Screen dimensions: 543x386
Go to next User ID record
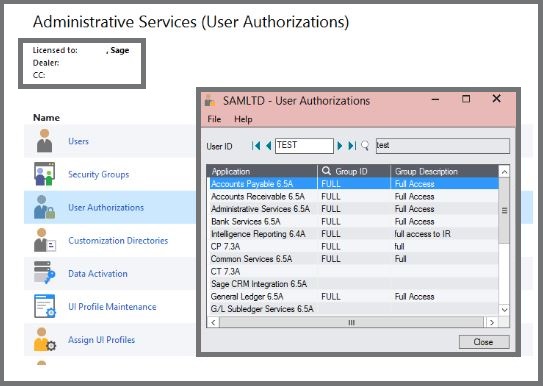click(x=340, y=146)
